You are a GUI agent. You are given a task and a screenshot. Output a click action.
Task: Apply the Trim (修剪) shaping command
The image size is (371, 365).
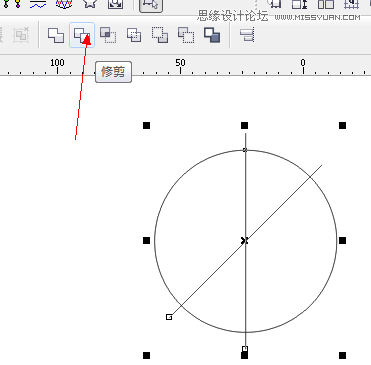tap(82, 35)
